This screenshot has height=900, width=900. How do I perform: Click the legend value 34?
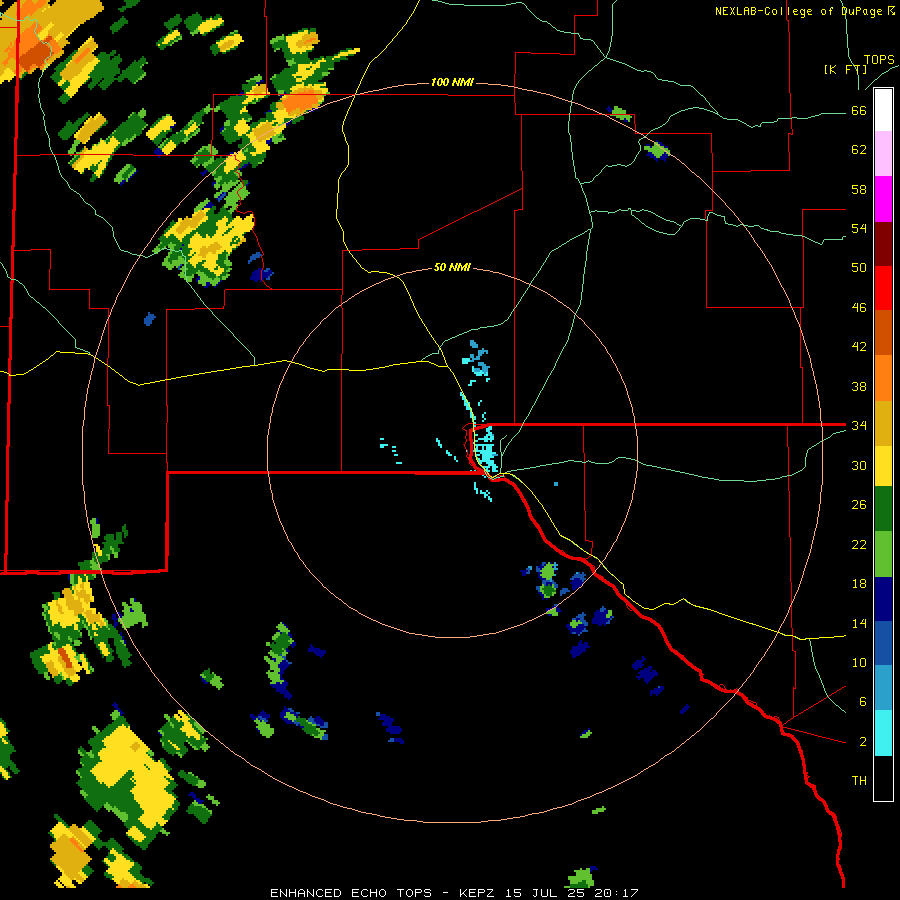point(859,426)
